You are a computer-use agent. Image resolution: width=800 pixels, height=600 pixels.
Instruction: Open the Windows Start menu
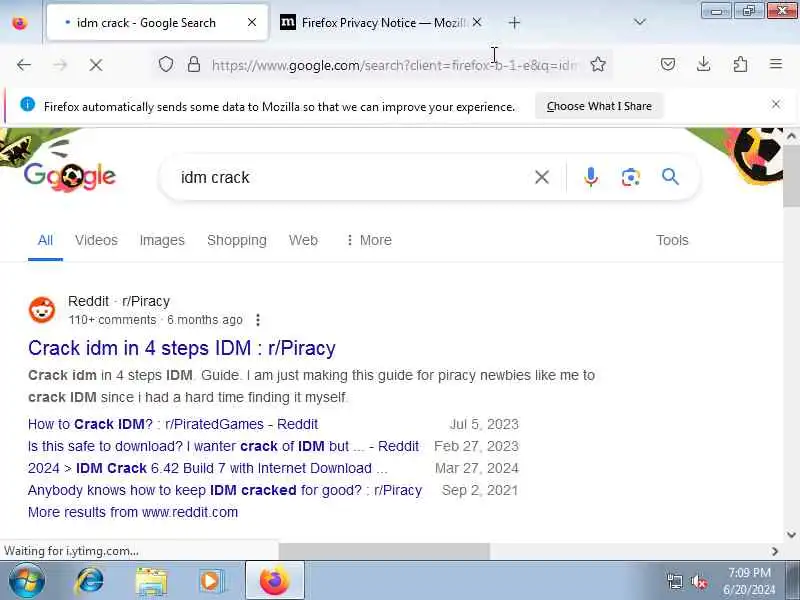[x=27, y=581]
